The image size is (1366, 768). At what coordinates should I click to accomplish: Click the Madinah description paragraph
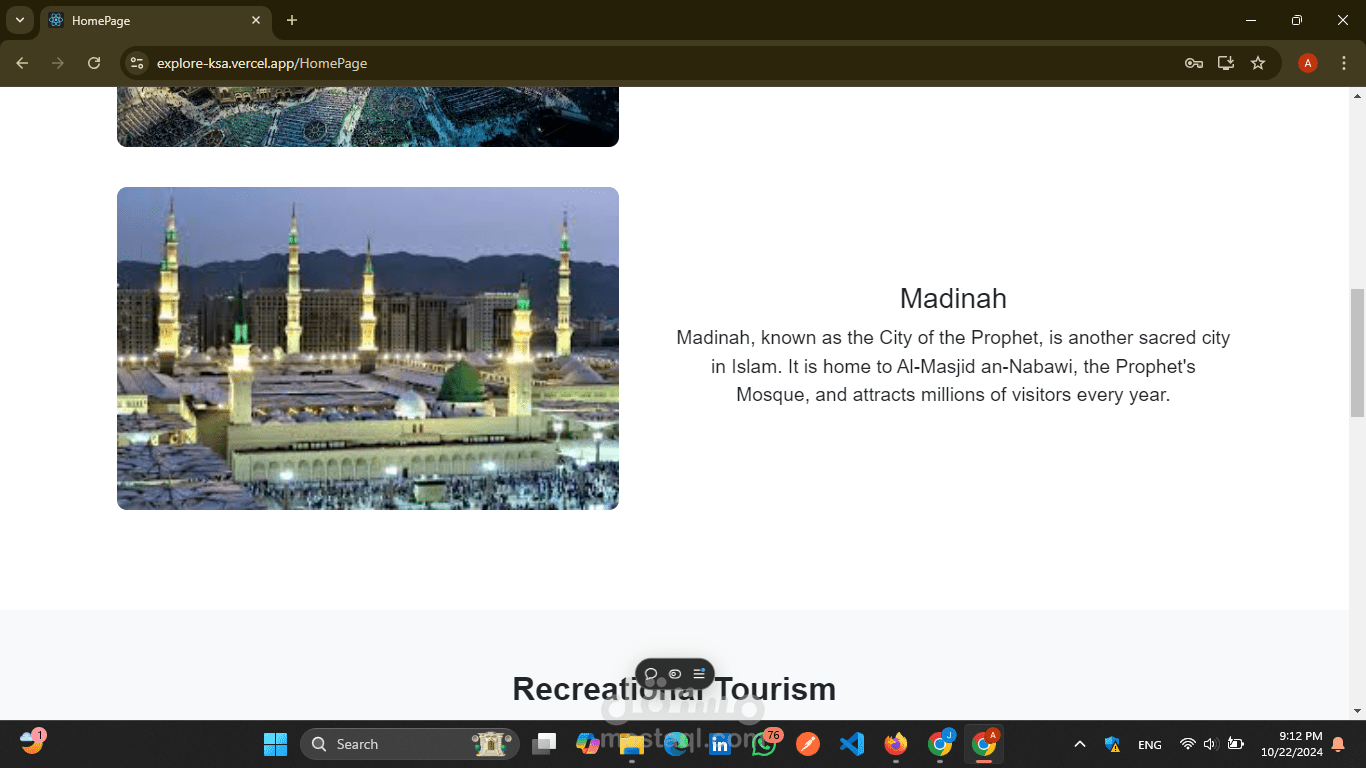(x=953, y=366)
